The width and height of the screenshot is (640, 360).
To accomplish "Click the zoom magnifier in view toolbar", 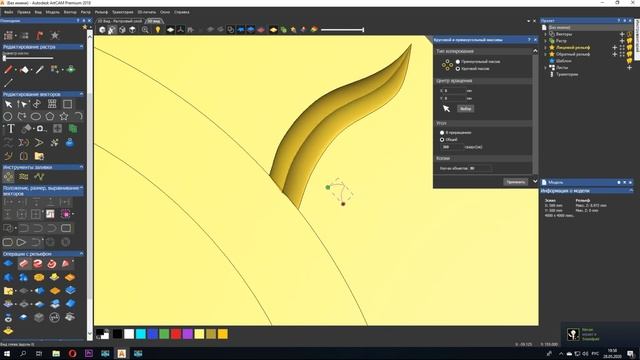I will pos(145,29).
